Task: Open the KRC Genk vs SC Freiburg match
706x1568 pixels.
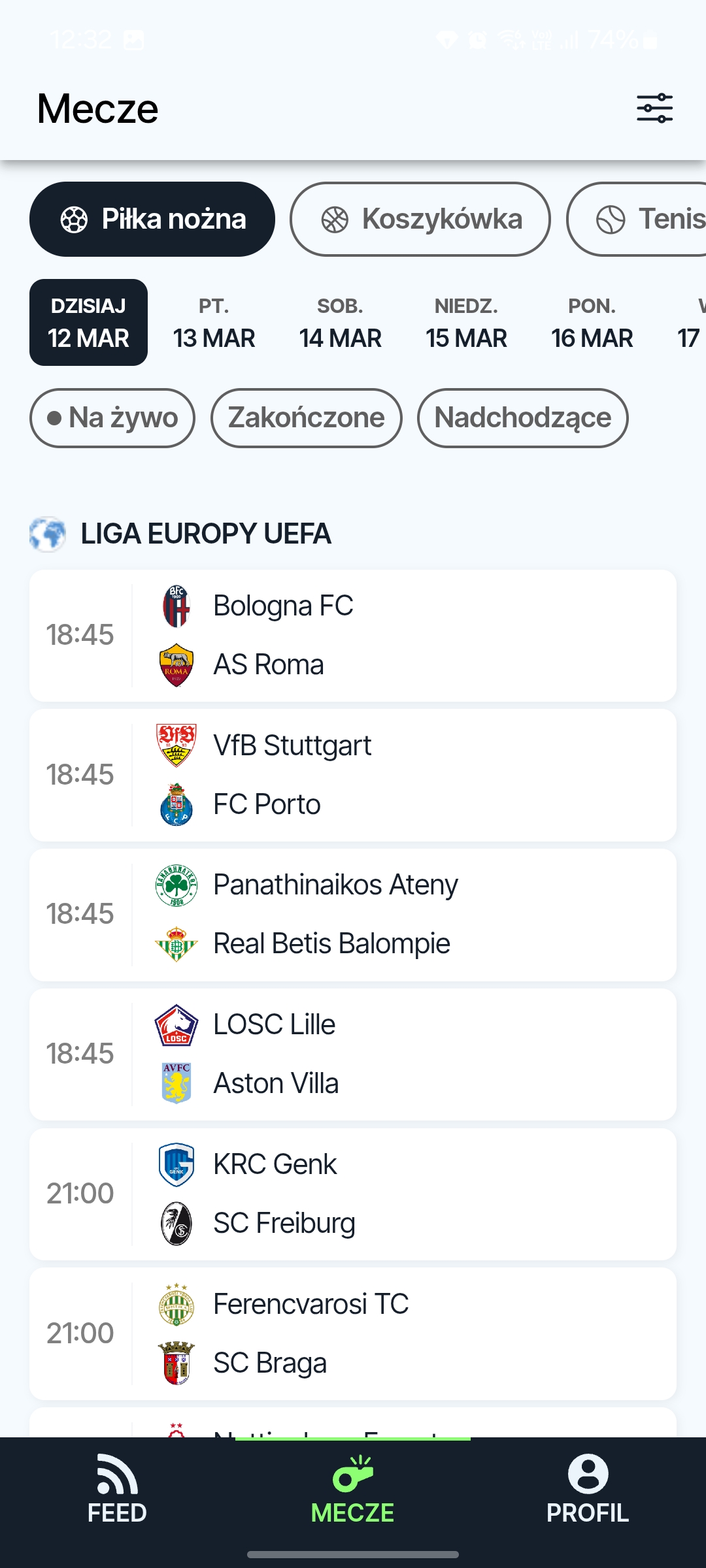Action: [353, 1194]
